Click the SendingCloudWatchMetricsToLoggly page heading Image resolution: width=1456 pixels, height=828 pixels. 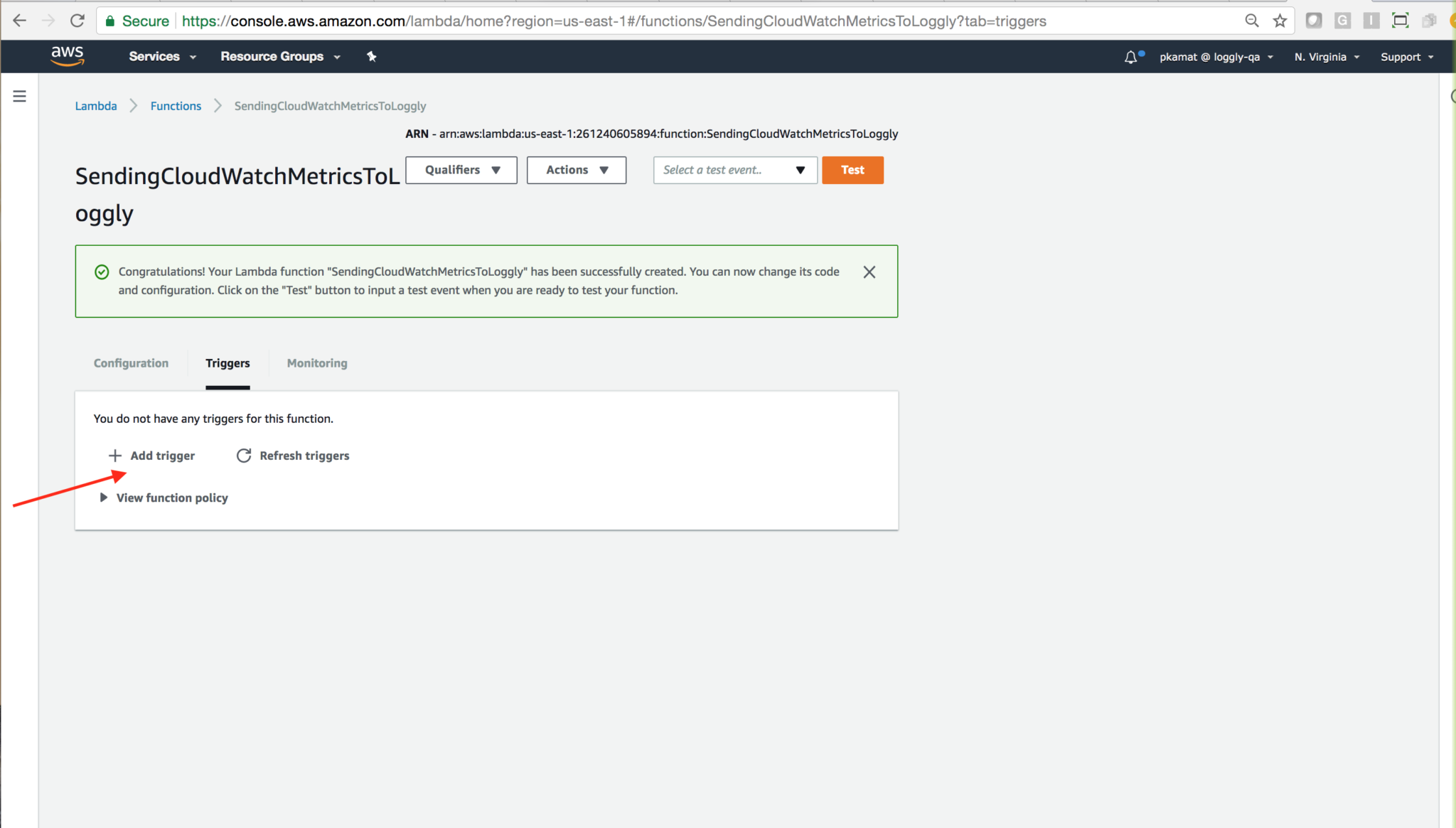tap(237, 195)
